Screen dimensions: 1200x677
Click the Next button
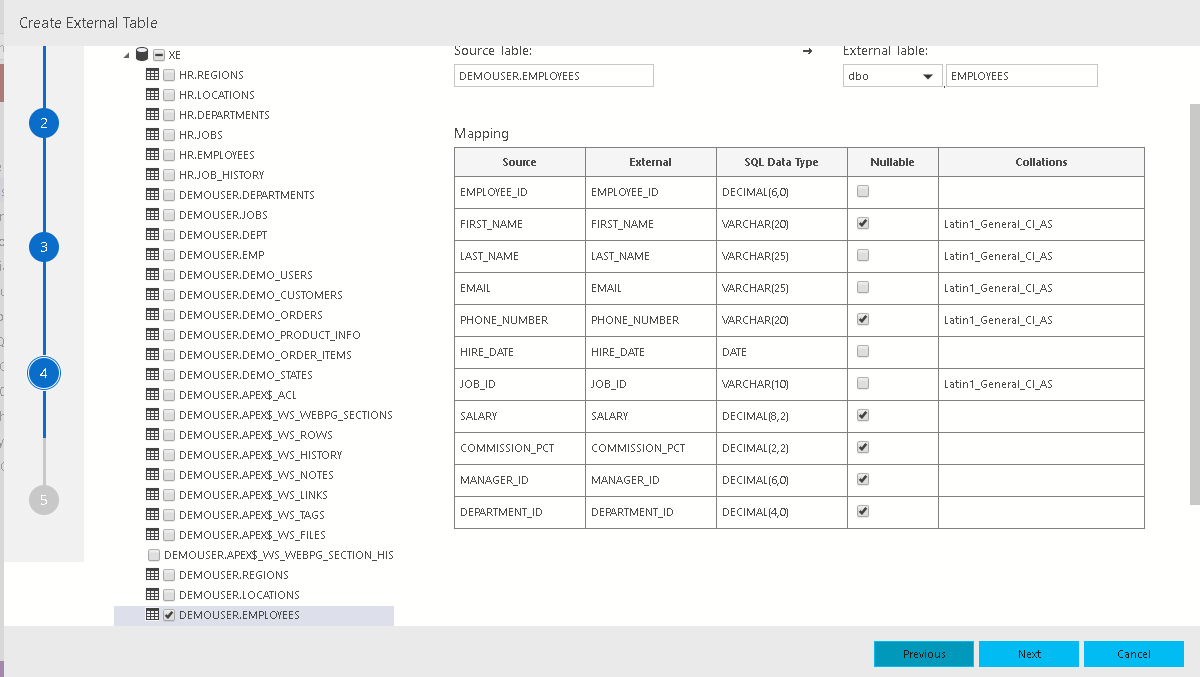tap(1028, 654)
